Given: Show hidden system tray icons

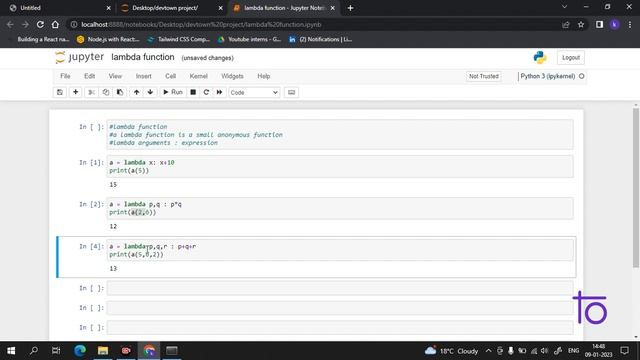Looking at the screenshot, I should pyautogui.click(x=489, y=351).
